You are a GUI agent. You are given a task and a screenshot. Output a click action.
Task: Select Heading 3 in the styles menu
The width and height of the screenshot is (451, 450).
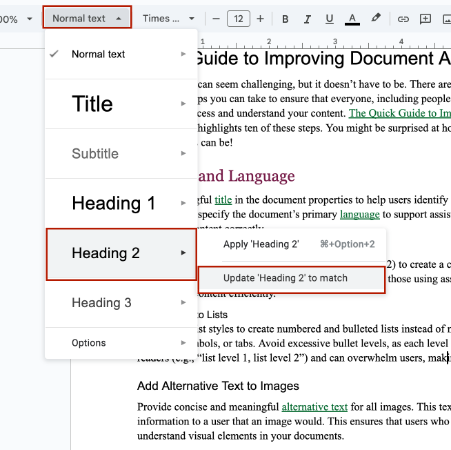[x=121, y=303]
